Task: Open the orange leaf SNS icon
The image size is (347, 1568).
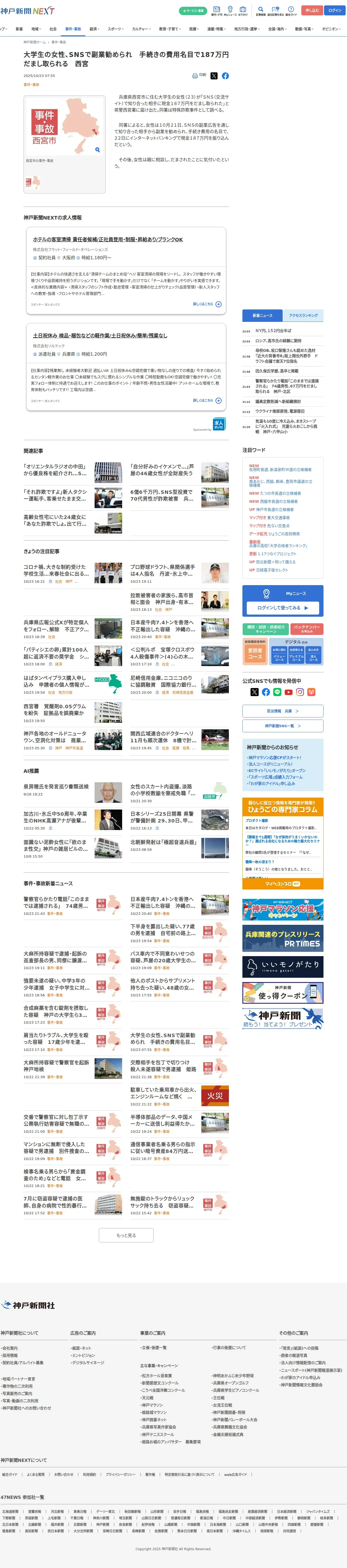Action: [311, 692]
